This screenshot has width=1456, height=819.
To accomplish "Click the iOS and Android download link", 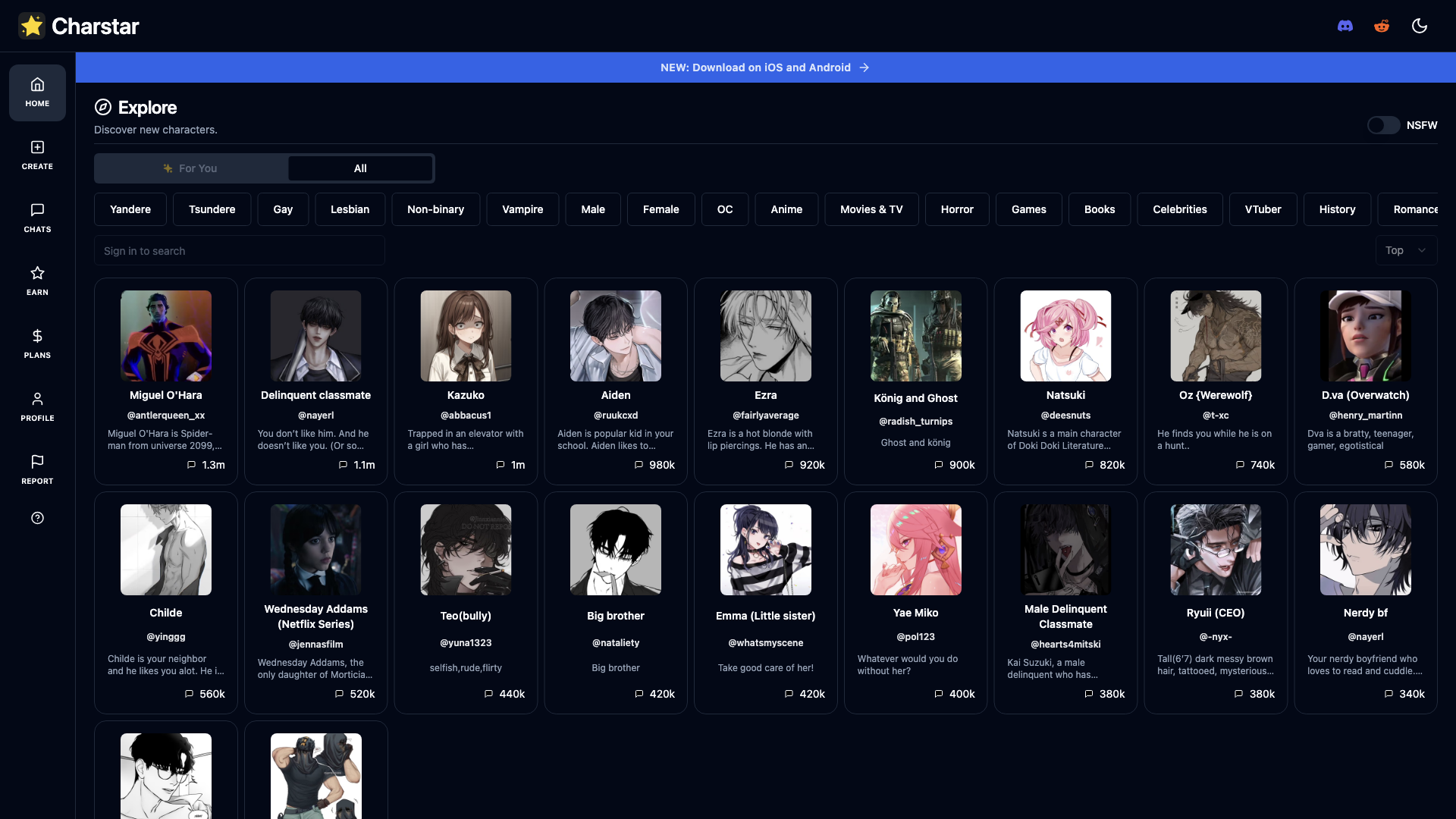I will pos(765,67).
